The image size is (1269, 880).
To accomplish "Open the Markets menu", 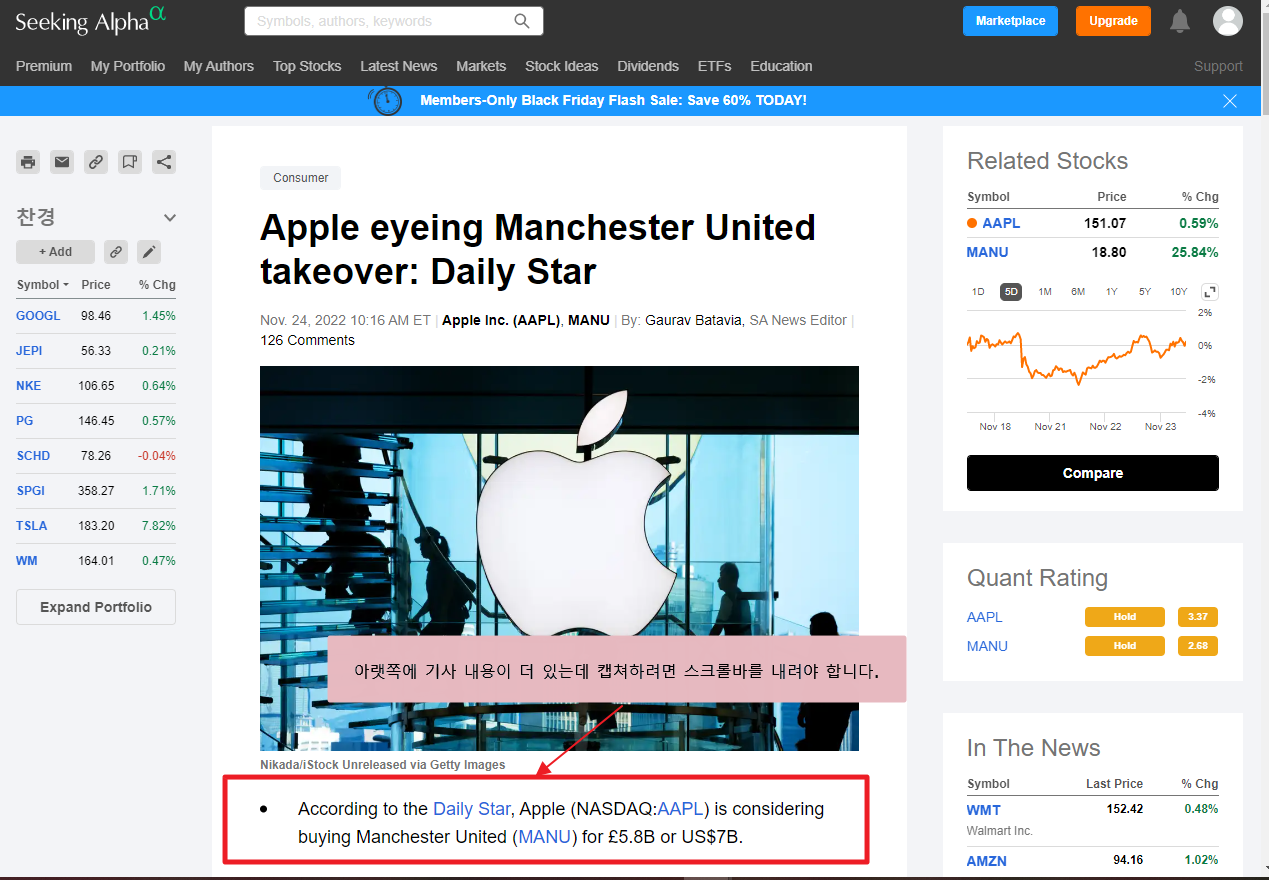I will (x=481, y=66).
